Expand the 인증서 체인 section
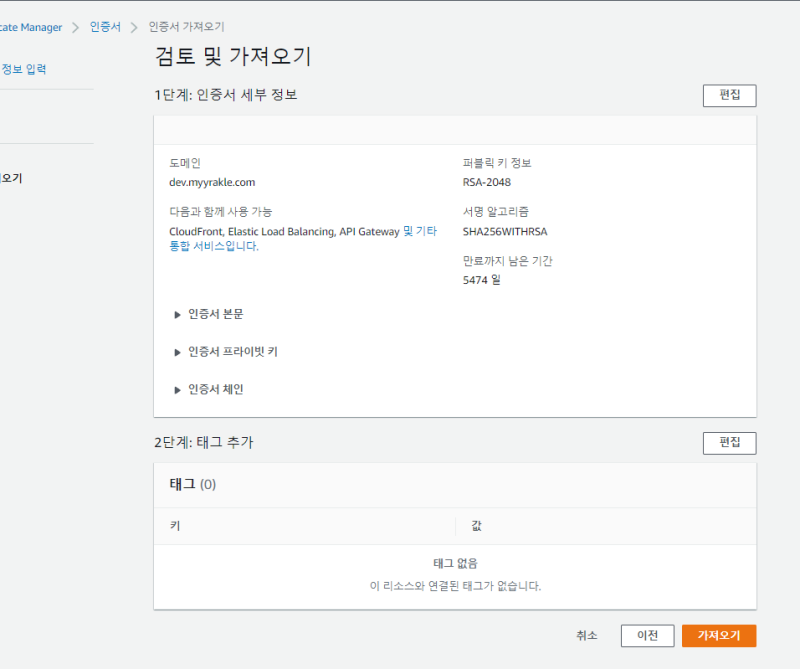This screenshot has height=669, width=800. [x=215, y=390]
